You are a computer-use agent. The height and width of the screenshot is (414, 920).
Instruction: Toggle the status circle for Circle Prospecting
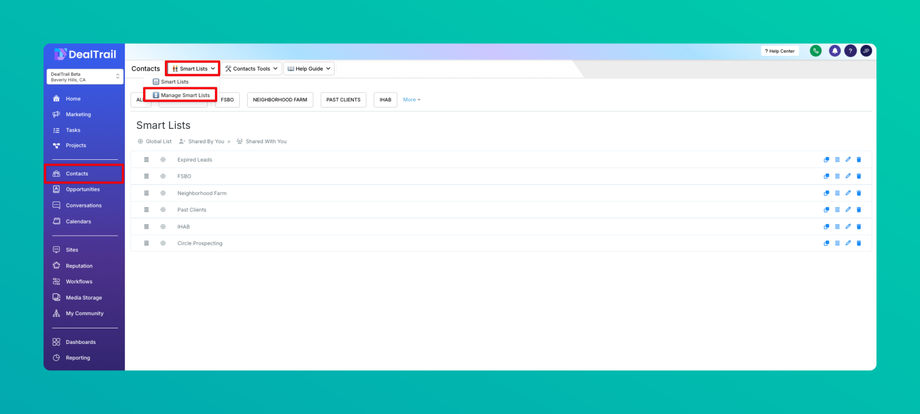(163, 243)
